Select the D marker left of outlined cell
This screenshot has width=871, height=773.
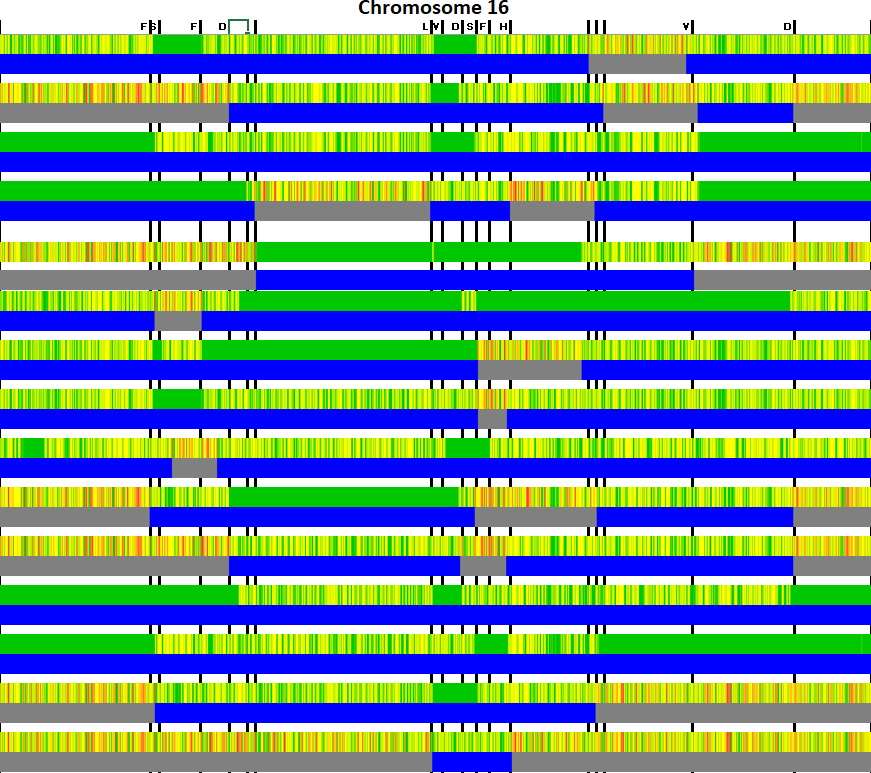[x=222, y=26]
